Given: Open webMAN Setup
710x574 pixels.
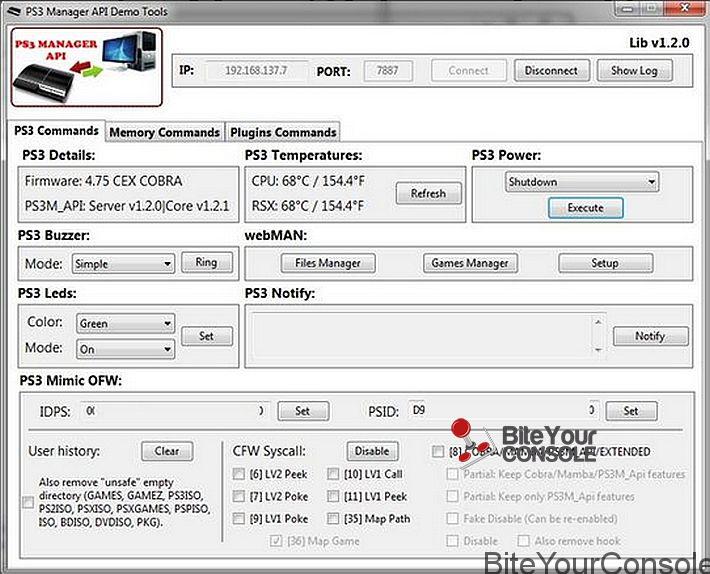Looking at the screenshot, I should coord(605,263).
